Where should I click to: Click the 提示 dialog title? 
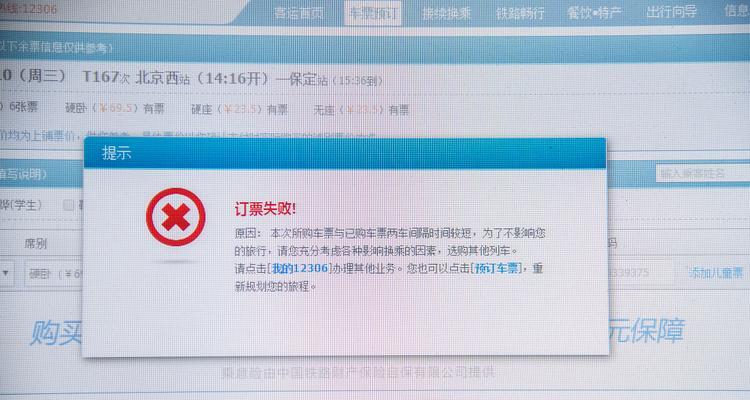tap(116, 153)
